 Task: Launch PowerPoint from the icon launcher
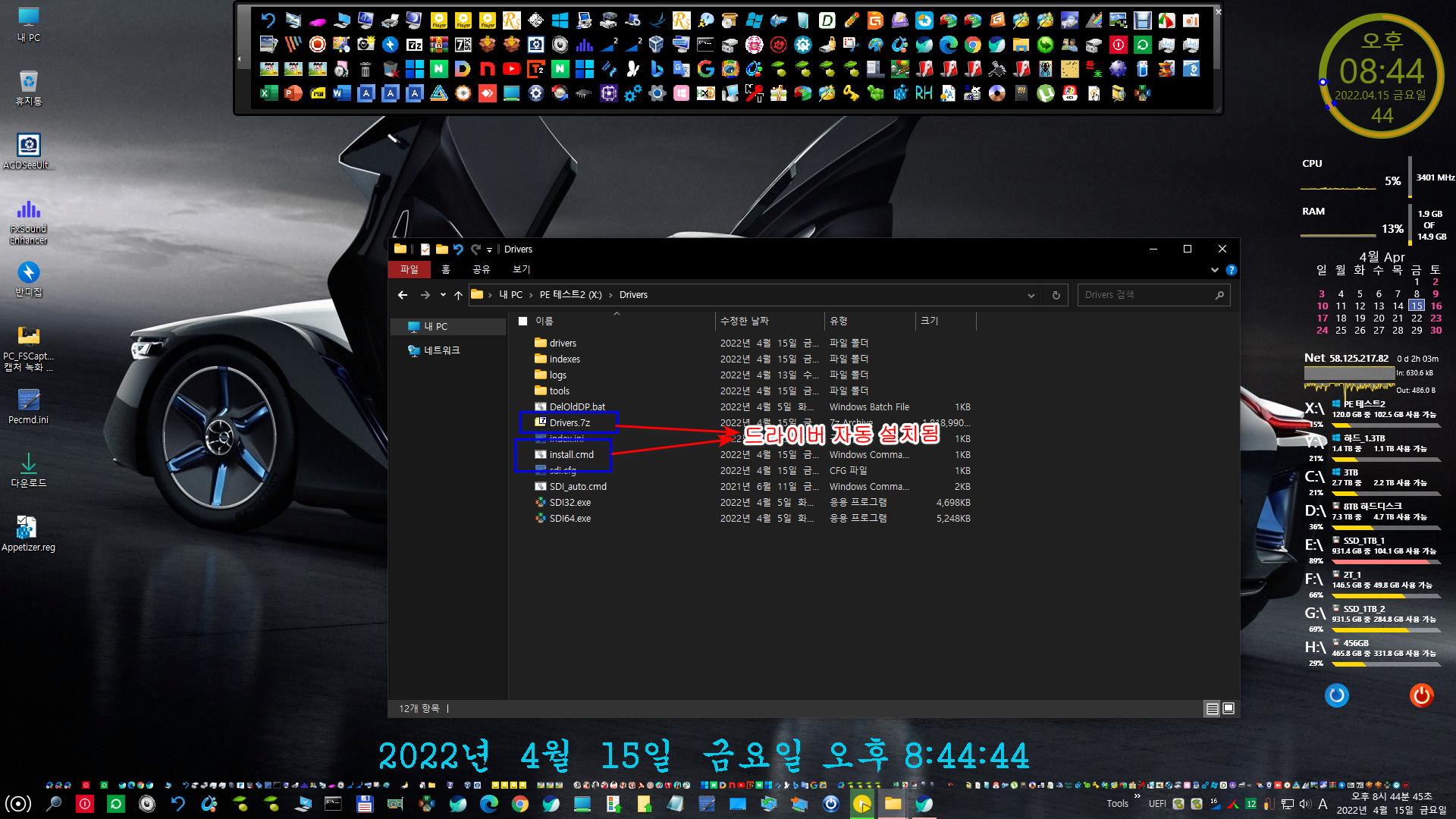coord(293,93)
